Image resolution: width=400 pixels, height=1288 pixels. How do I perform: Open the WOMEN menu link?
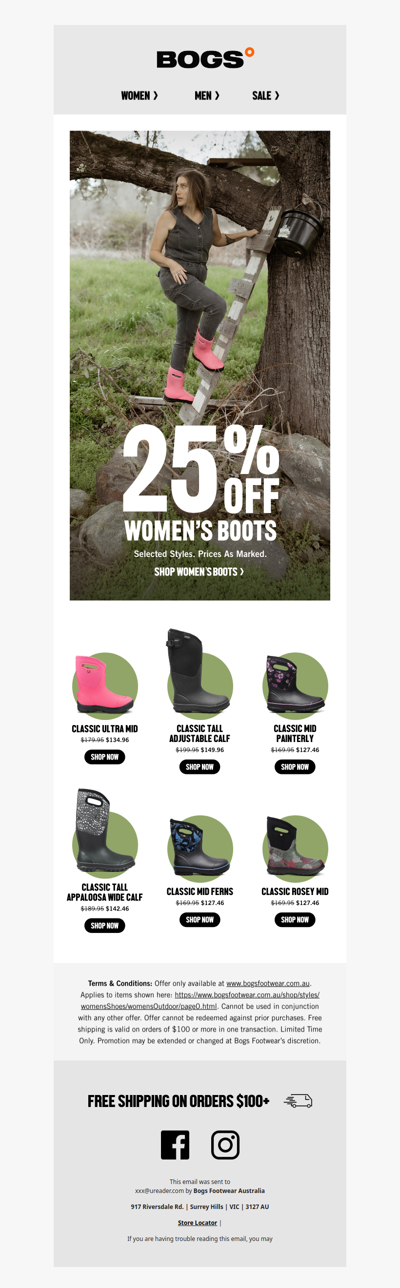tap(139, 95)
